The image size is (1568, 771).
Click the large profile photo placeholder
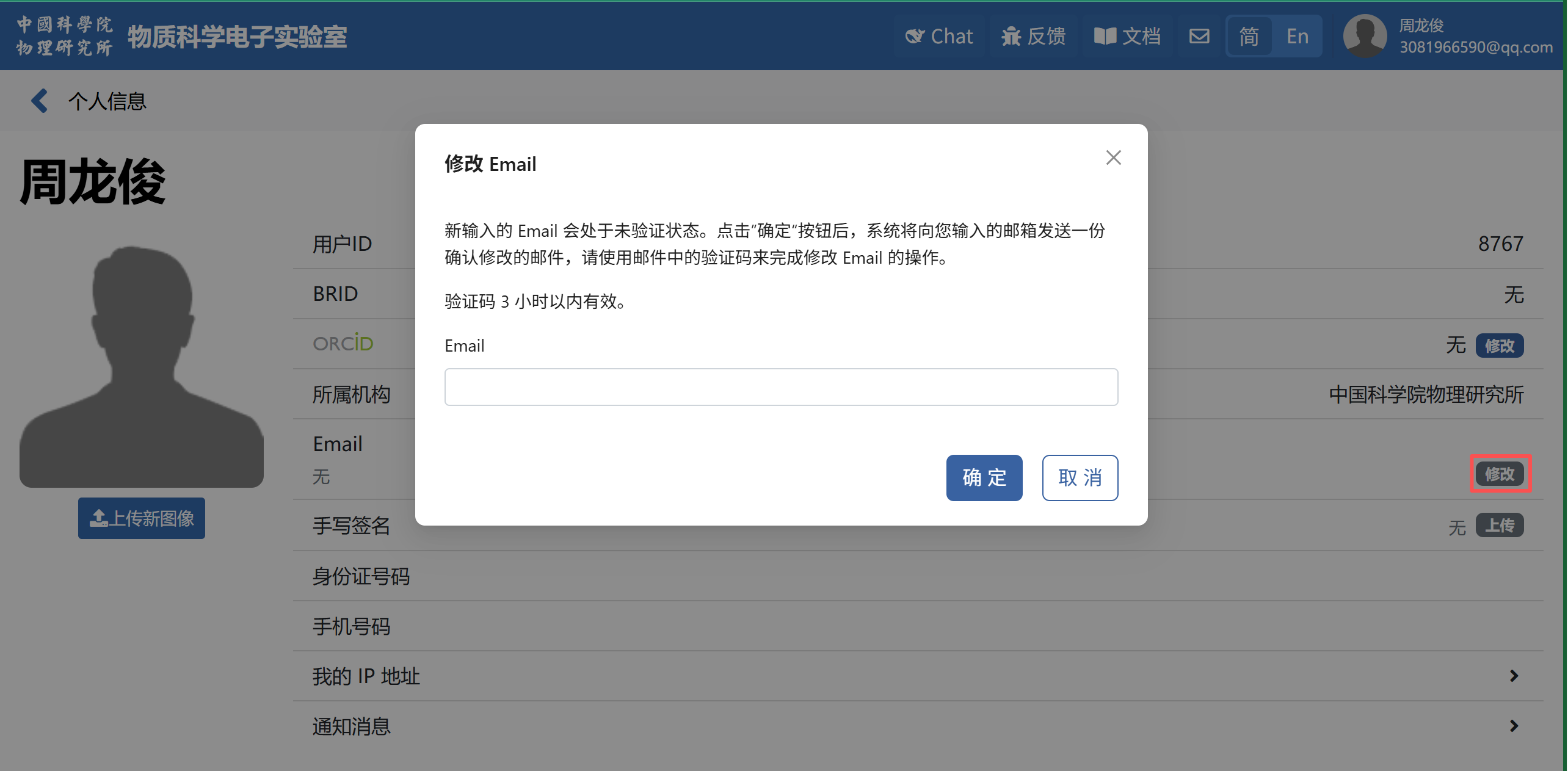[x=142, y=366]
